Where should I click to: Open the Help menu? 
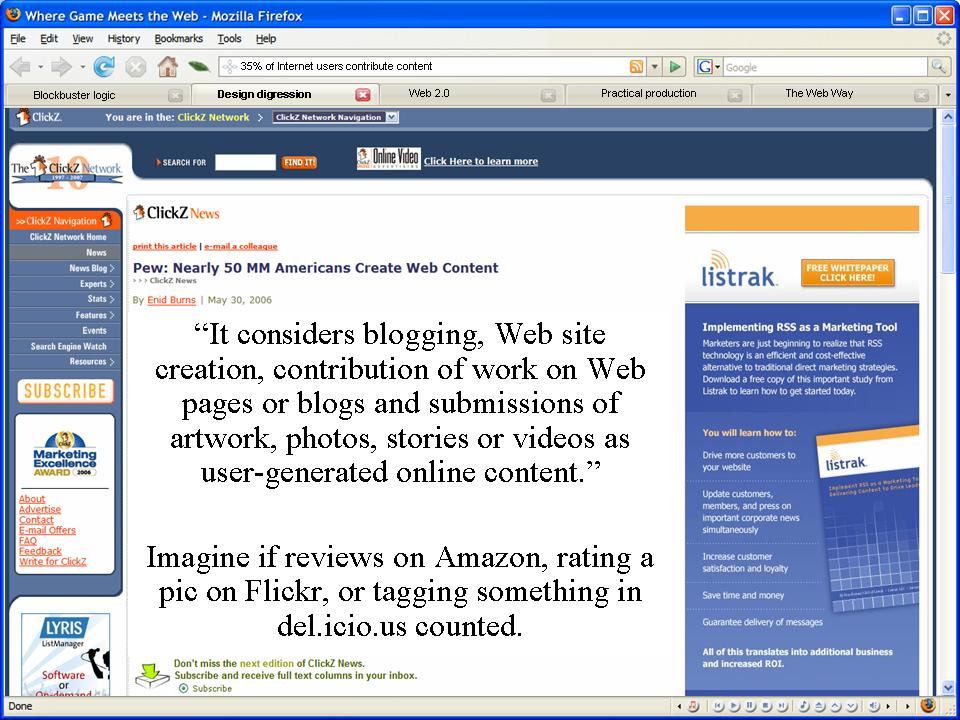[x=266, y=39]
